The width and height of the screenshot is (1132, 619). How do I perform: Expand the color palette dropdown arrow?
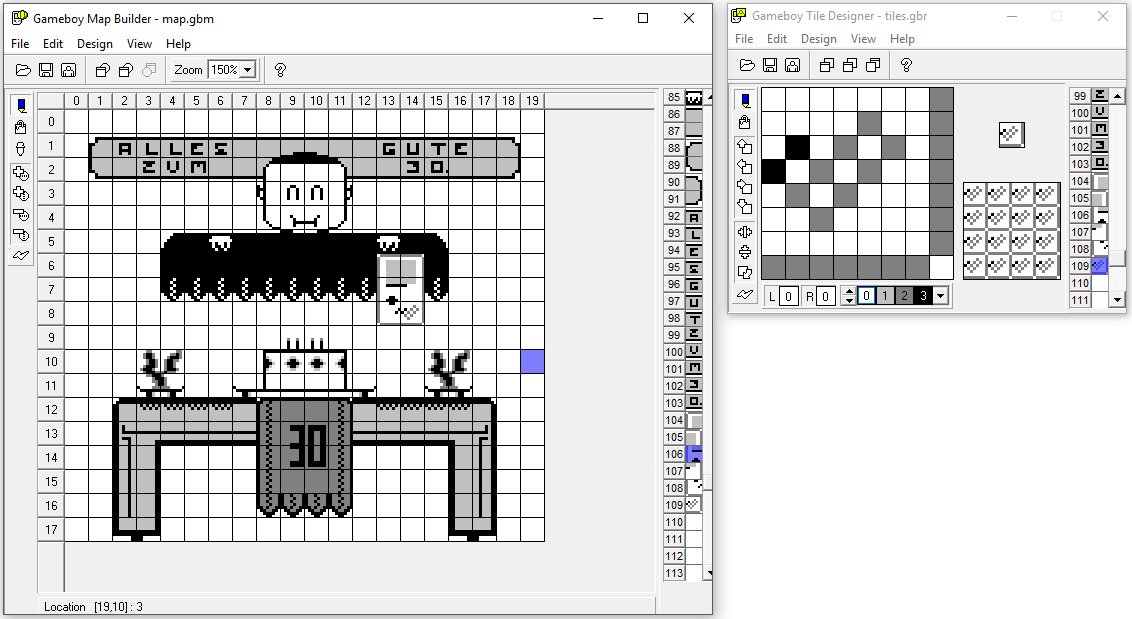pyautogui.click(x=940, y=296)
